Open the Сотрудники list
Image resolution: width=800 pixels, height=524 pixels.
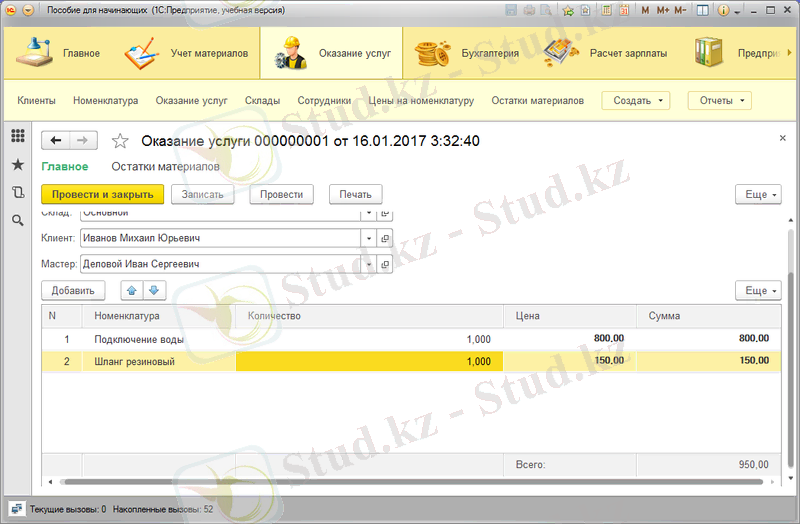(x=324, y=101)
